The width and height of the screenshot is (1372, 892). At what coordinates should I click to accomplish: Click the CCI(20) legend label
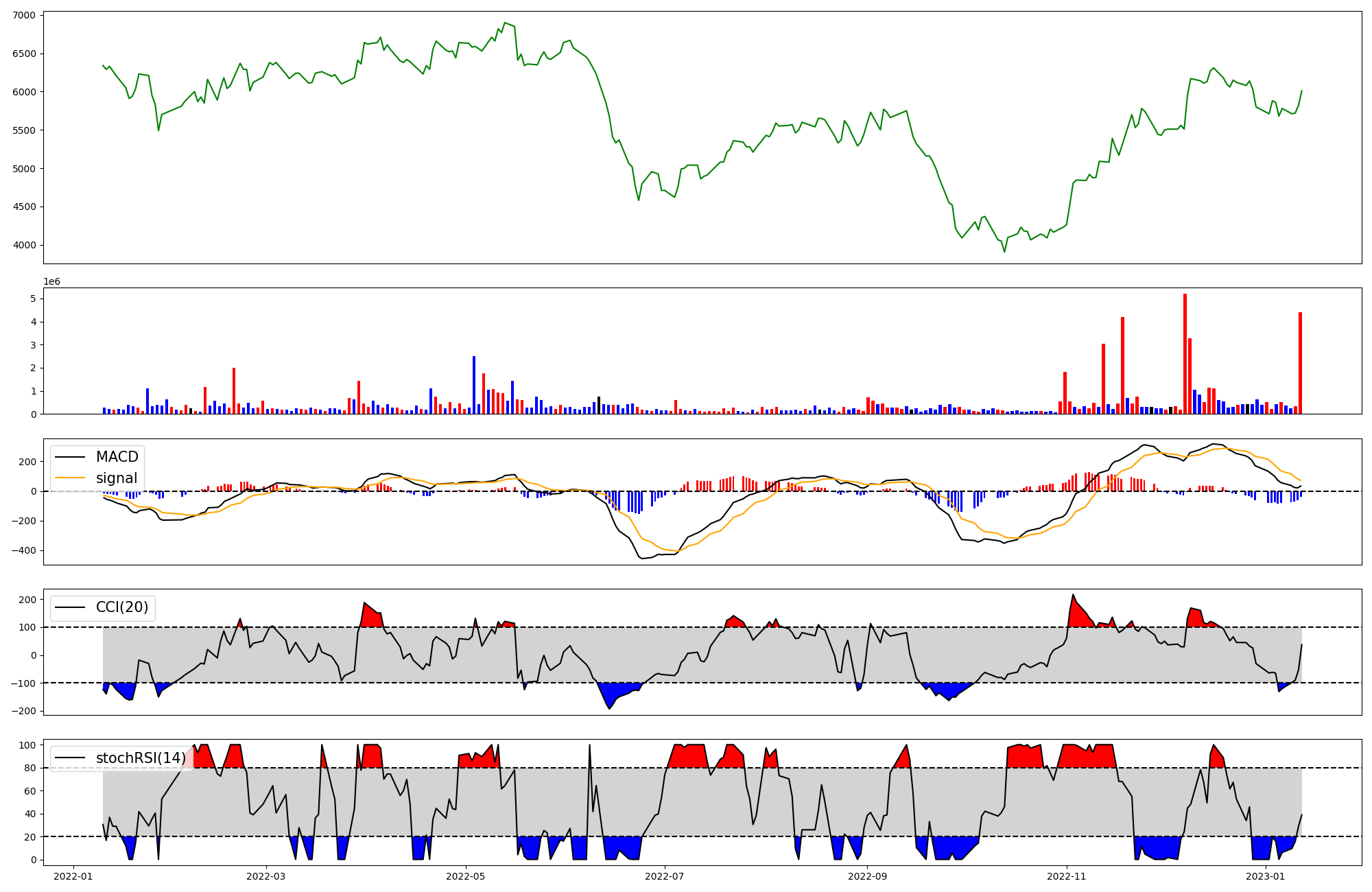click(121, 607)
